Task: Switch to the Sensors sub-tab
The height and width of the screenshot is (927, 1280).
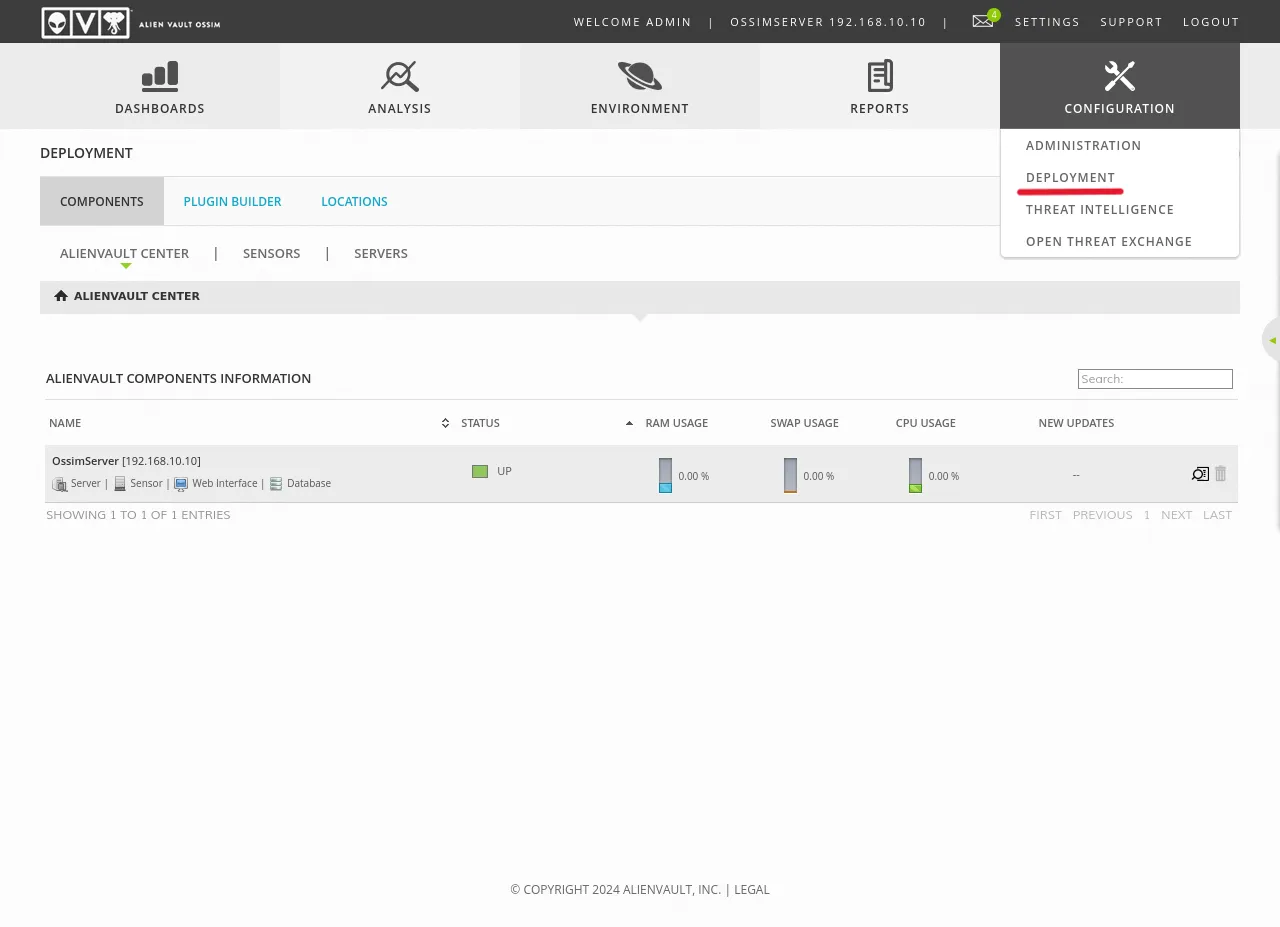Action: [x=271, y=253]
